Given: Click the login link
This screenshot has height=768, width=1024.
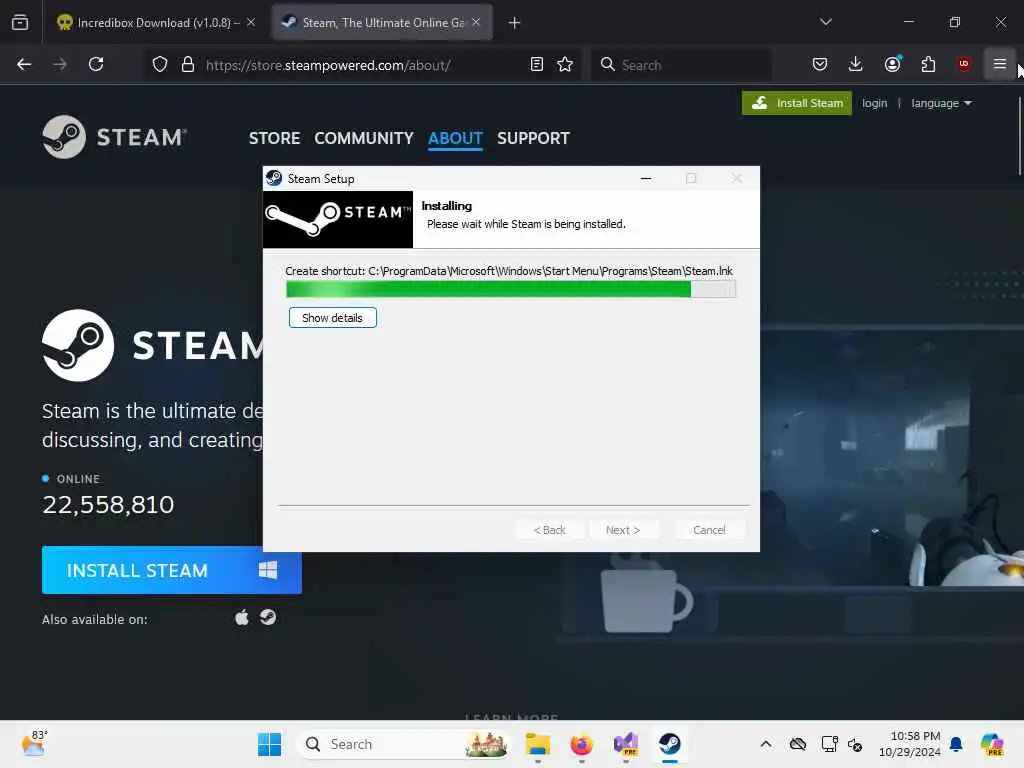Looking at the screenshot, I should [x=874, y=103].
